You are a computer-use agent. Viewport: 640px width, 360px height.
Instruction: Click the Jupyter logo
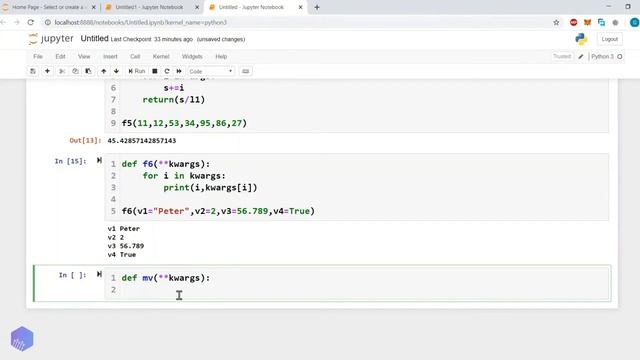click(x=51, y=39)
